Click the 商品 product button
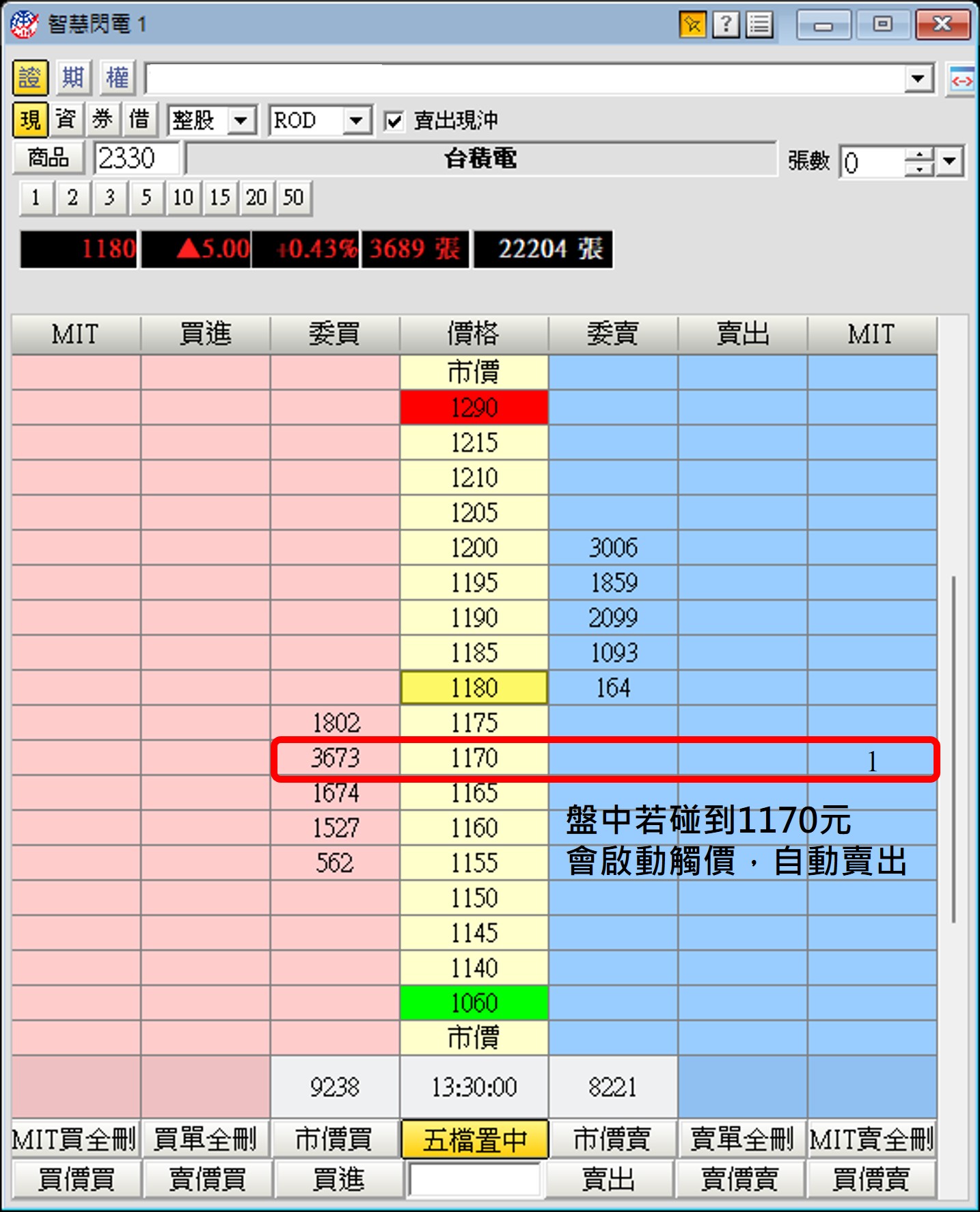 49,159
